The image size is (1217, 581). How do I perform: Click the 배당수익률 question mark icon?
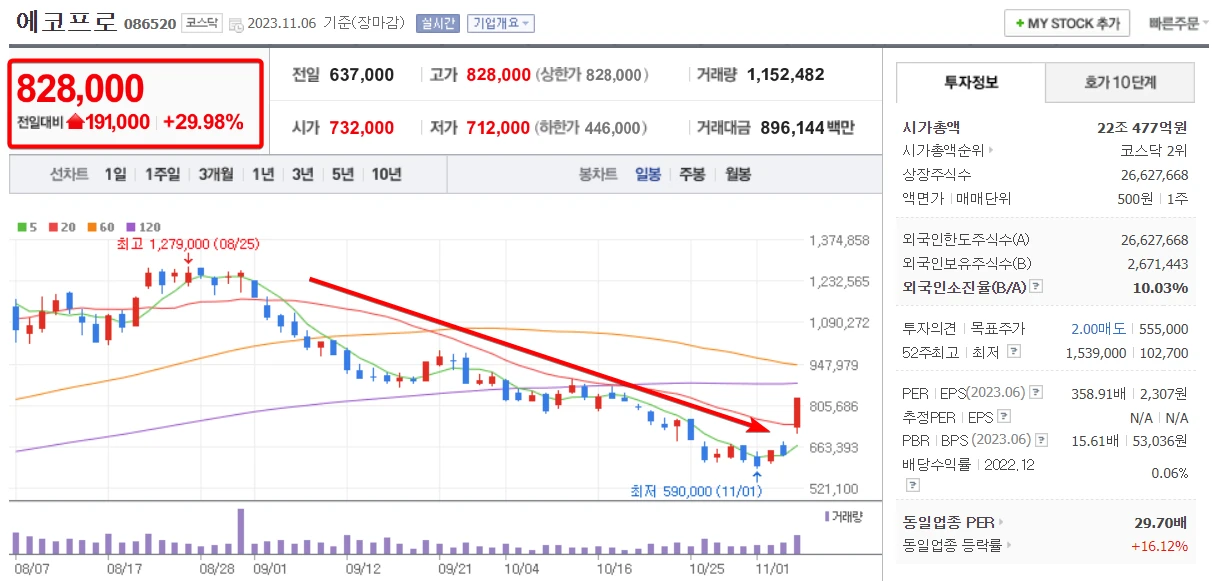point(912,485)
